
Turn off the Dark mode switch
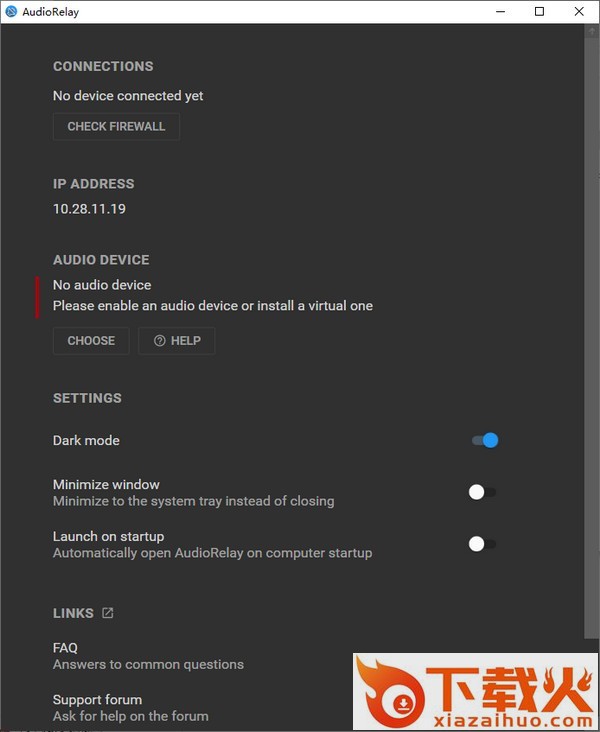click(x=485, y=440)
